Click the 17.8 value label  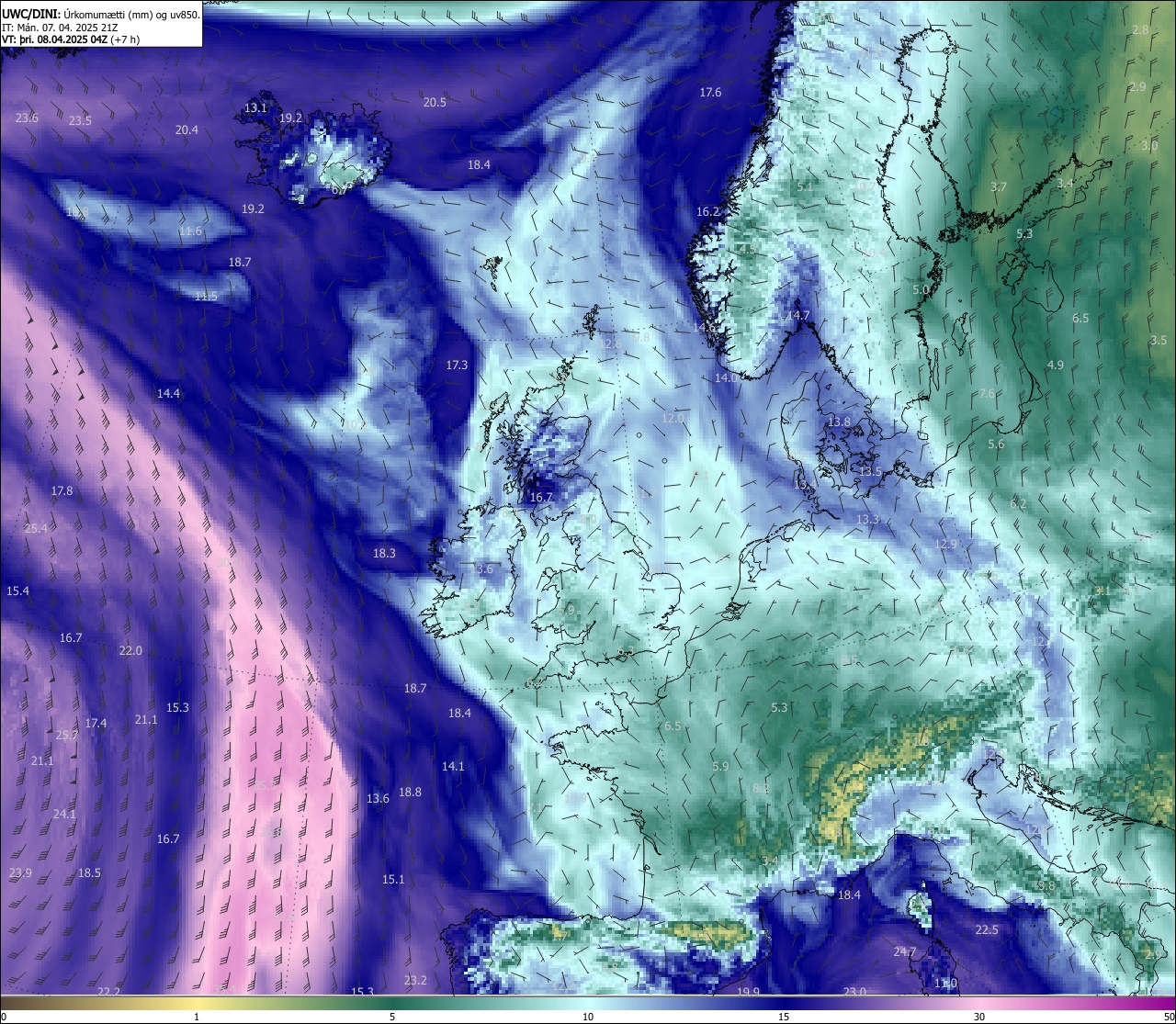coord(62,491)
